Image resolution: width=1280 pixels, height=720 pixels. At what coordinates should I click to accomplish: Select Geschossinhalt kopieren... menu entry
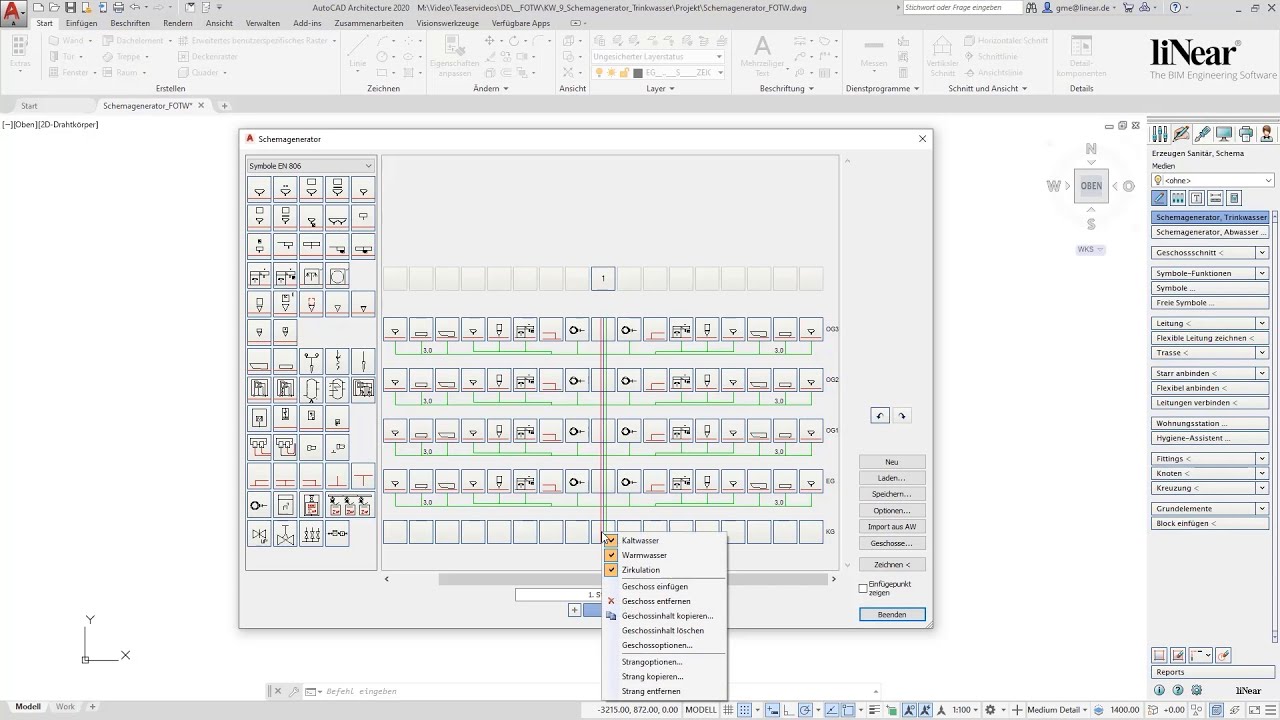[x=667, y=616]
